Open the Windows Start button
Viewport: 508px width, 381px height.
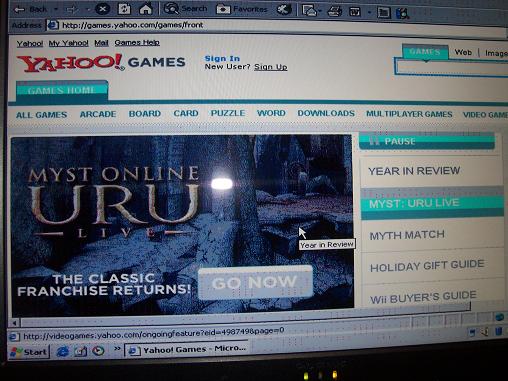click(29, 352)
